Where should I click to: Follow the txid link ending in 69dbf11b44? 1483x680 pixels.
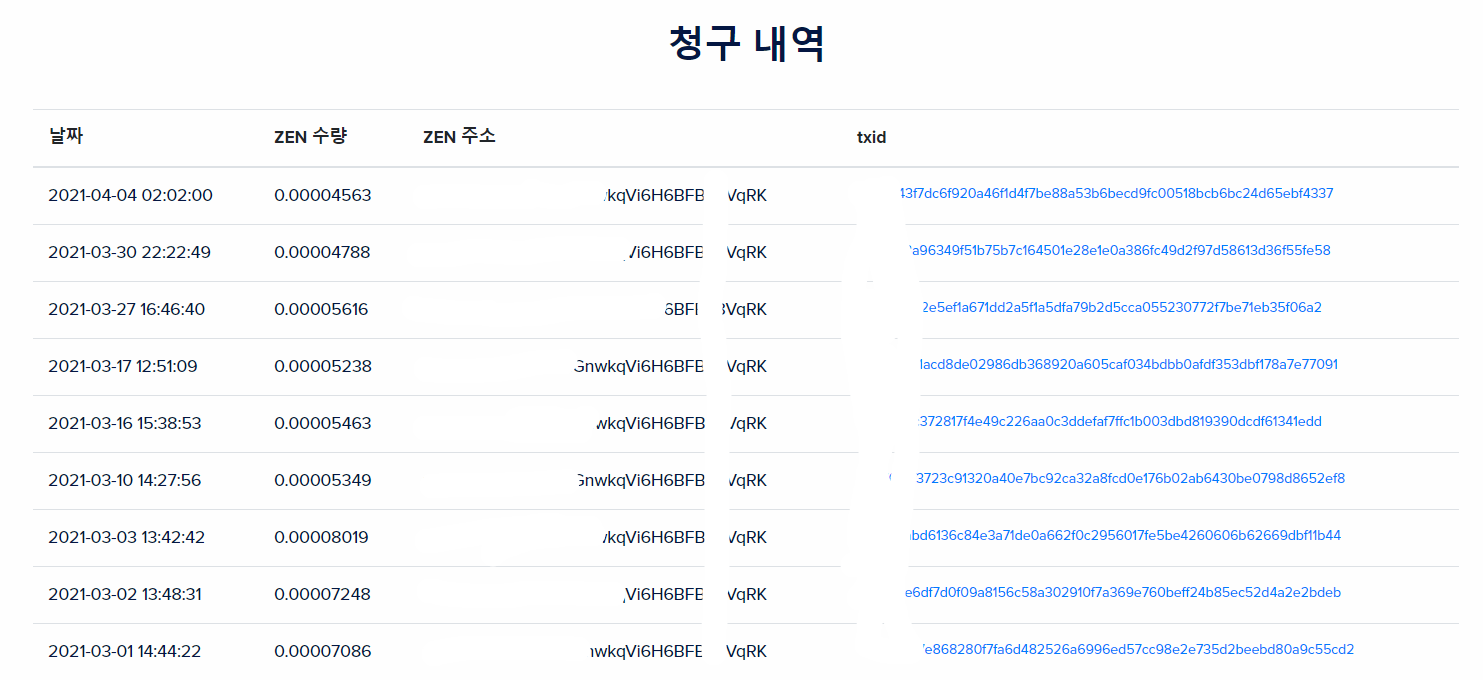coord(1121,536)
